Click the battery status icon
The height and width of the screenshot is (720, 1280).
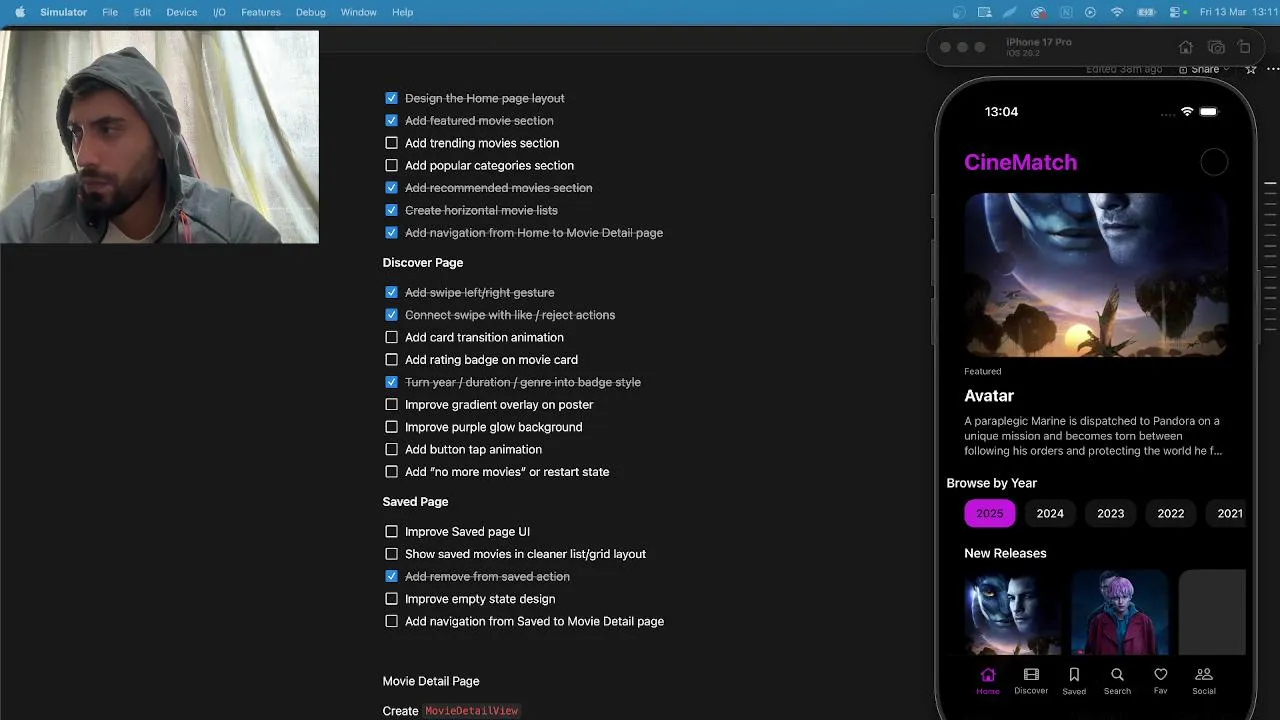[1145, 12]
